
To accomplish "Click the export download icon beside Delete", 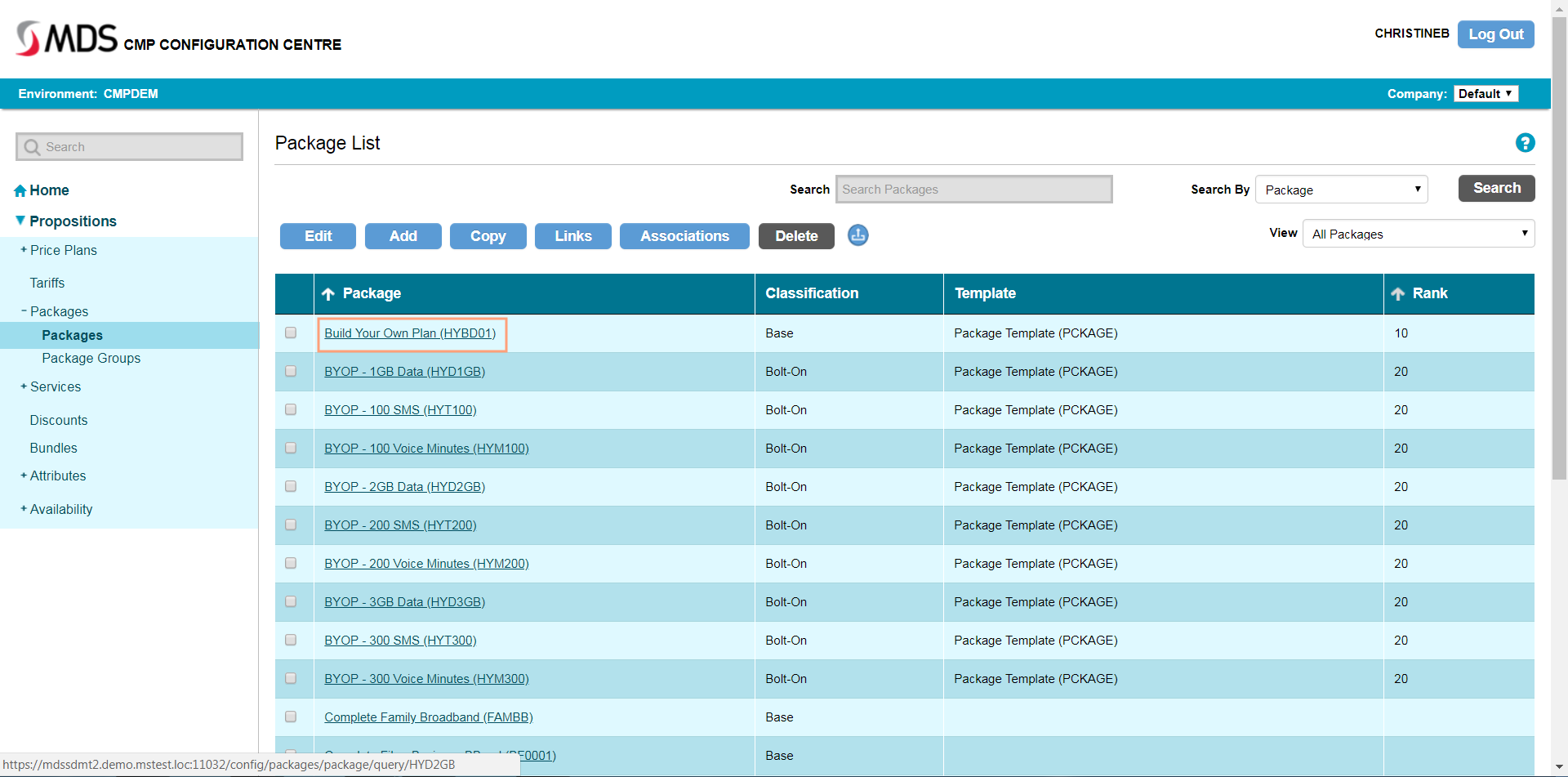I will (x=857, y=235).
